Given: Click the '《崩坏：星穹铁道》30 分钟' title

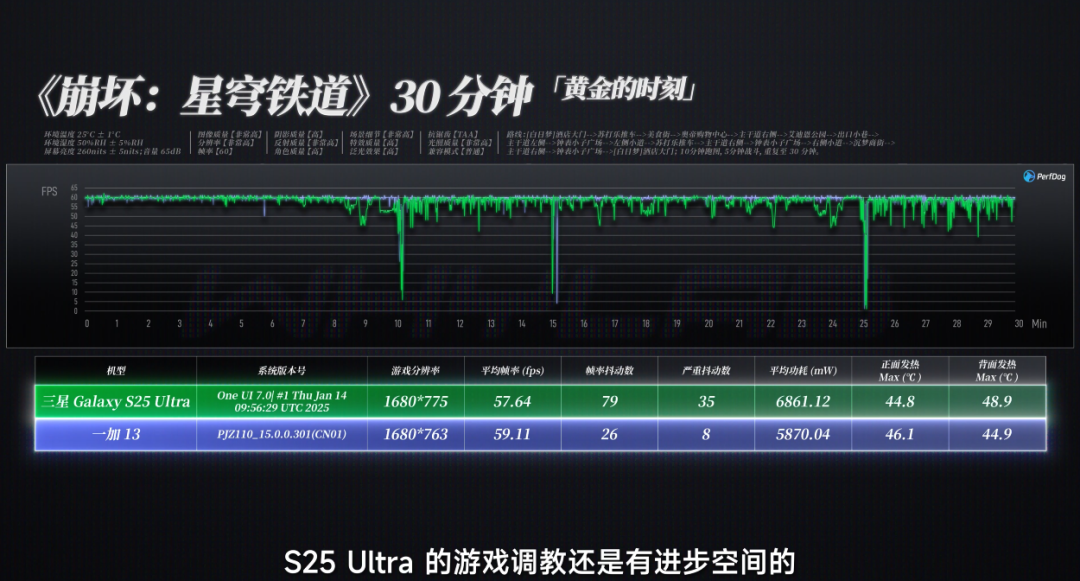Looking at the screenshot, I should click(x=284, y=96).
